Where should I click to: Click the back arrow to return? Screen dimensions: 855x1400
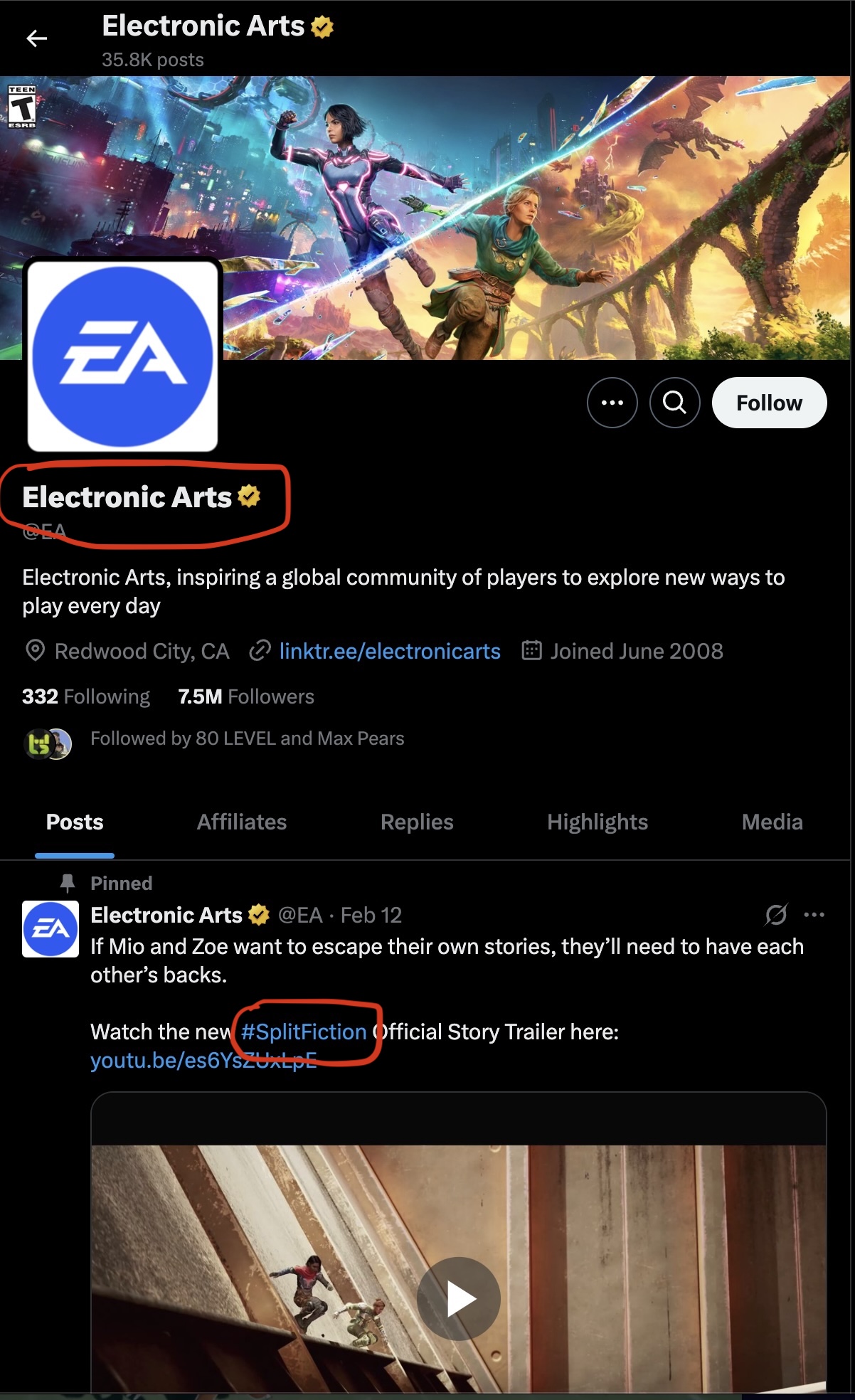pyautogui.click(x=35, y=38)
